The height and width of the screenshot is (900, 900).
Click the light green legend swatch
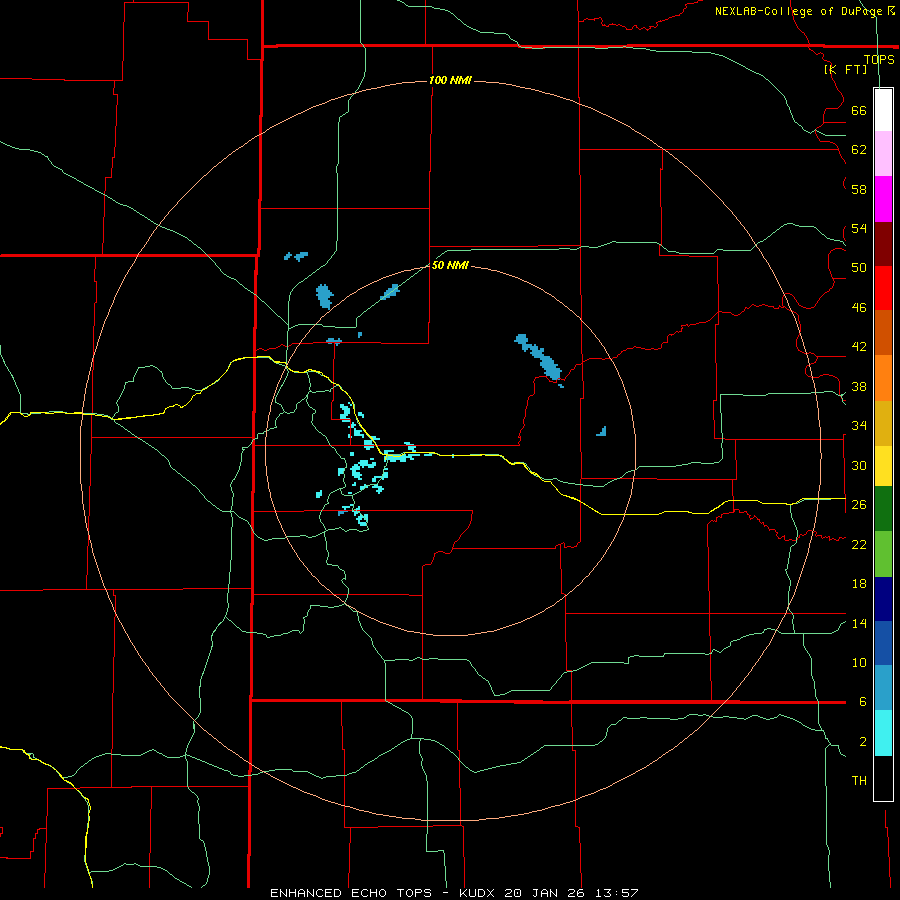point(883,554)
